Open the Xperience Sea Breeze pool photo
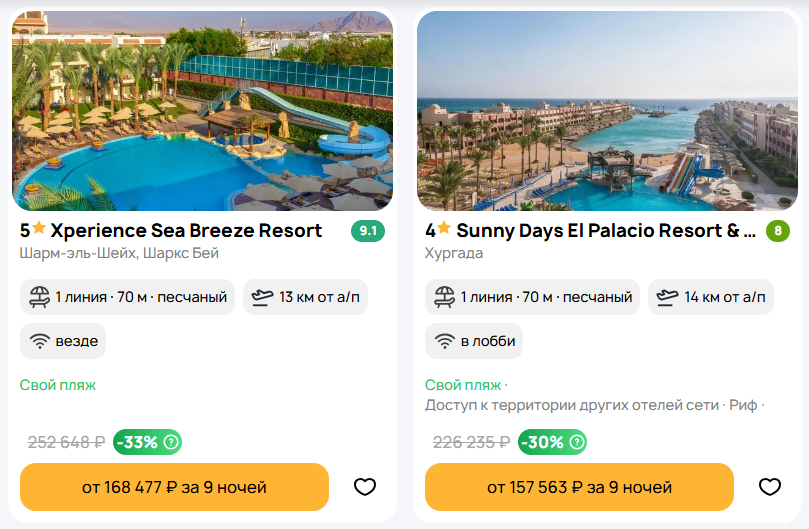Screen dimensions: 809x529 coord(202,110)
